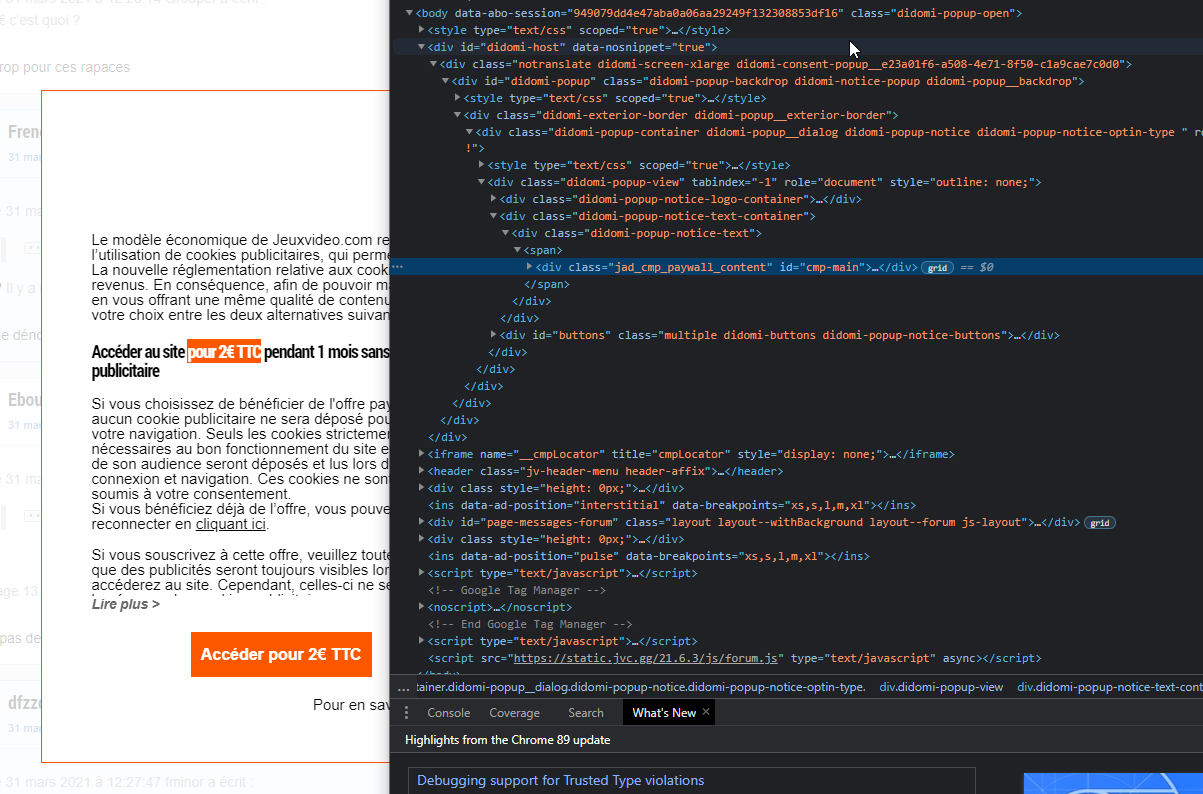Expand the noscript node
The image size is (1203, 794).
422,607
